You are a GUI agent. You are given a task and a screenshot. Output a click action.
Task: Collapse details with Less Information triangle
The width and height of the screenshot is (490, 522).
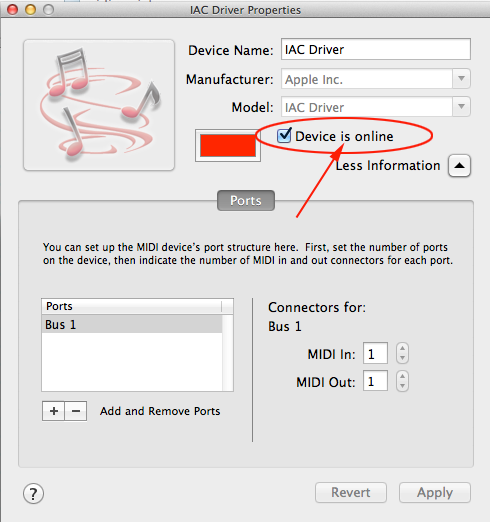[x=459, y=166]
